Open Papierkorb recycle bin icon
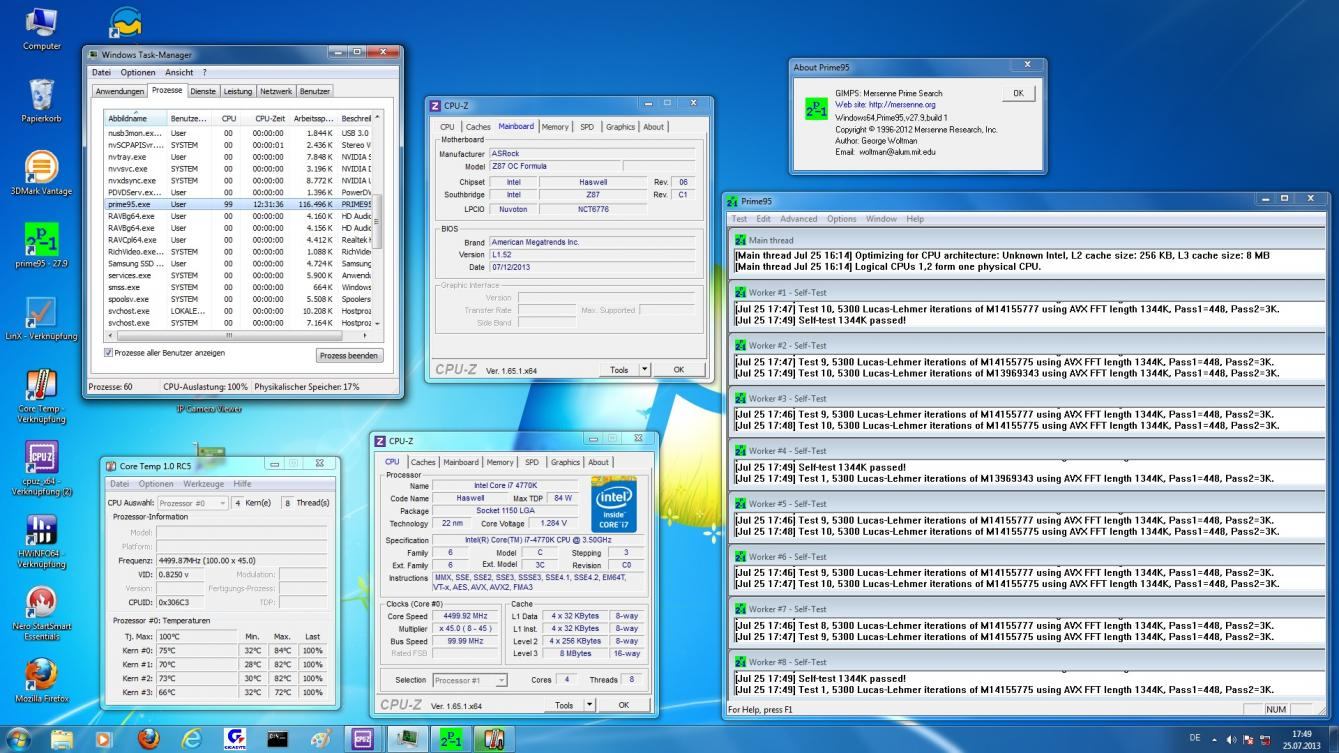Screen dimensions: 1339x753 point(41,100)
